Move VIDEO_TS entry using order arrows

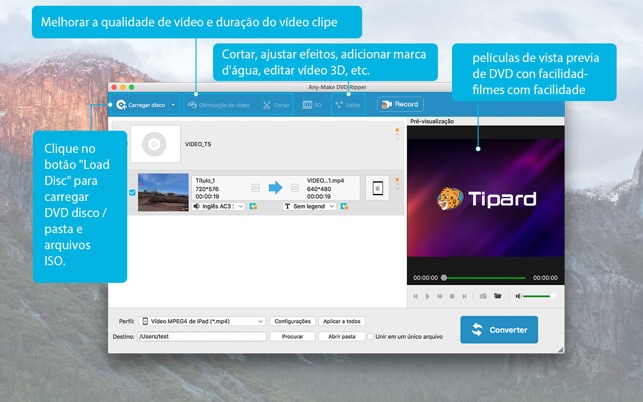pyautogui.click(x=397, y=137)
